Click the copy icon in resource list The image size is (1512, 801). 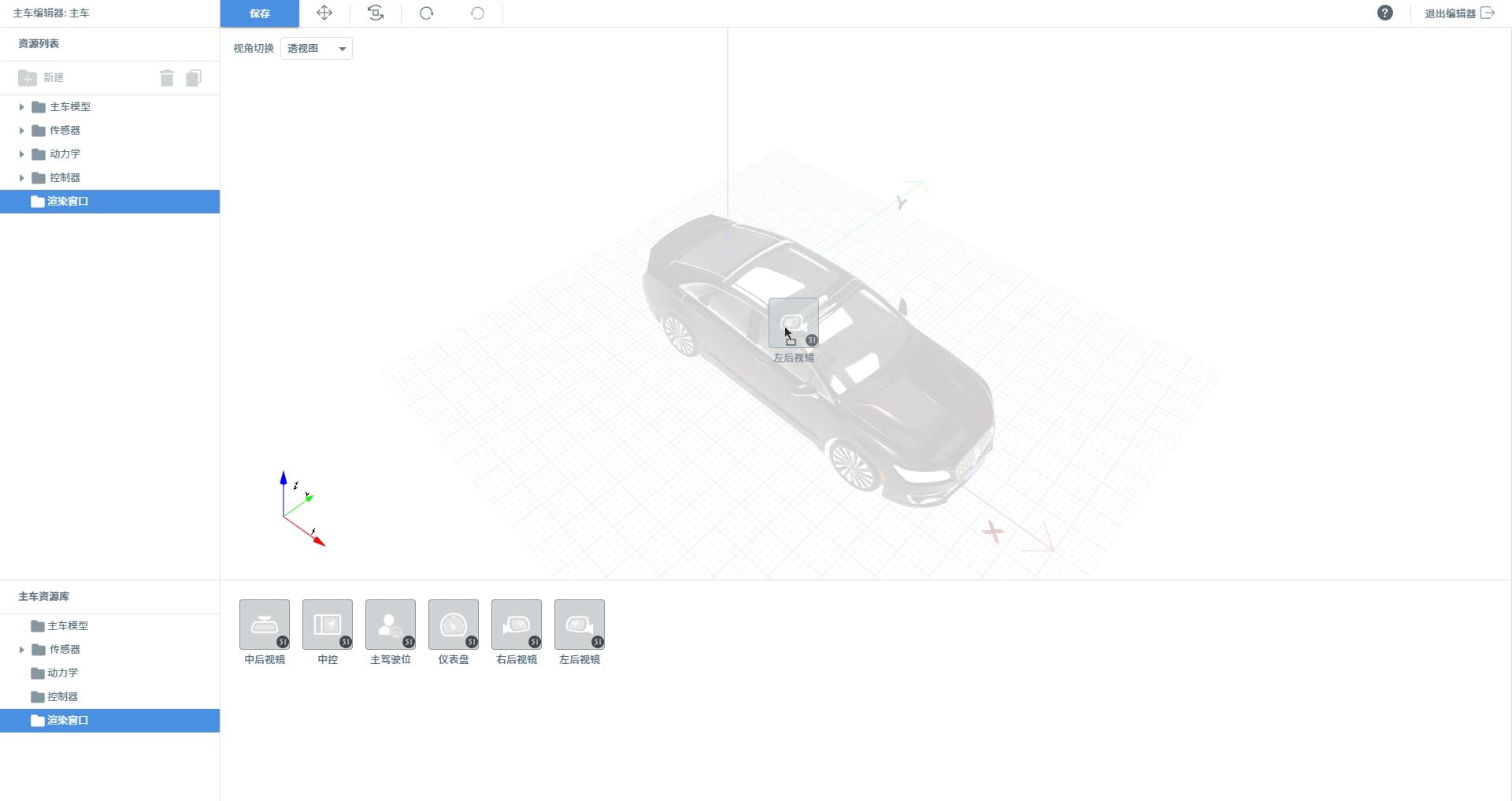(194, 78)
